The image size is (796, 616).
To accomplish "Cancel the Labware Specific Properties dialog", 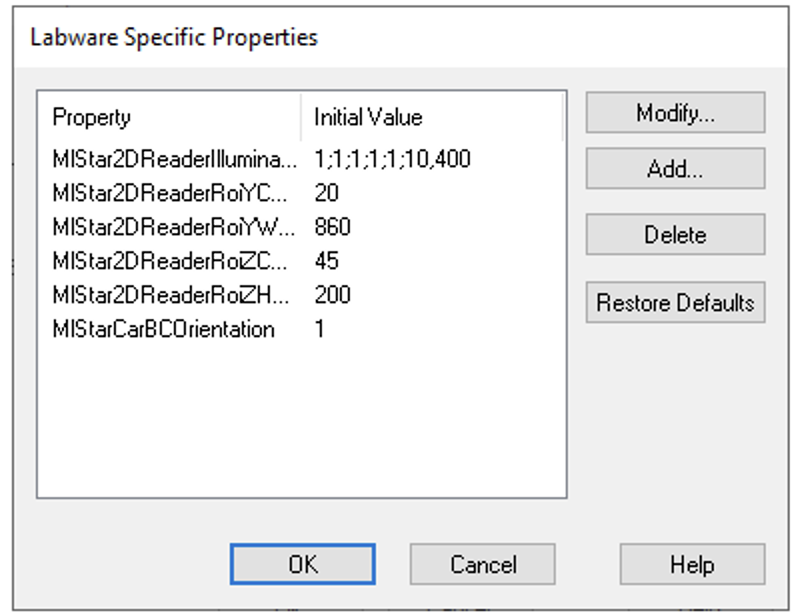I will 482,564.
